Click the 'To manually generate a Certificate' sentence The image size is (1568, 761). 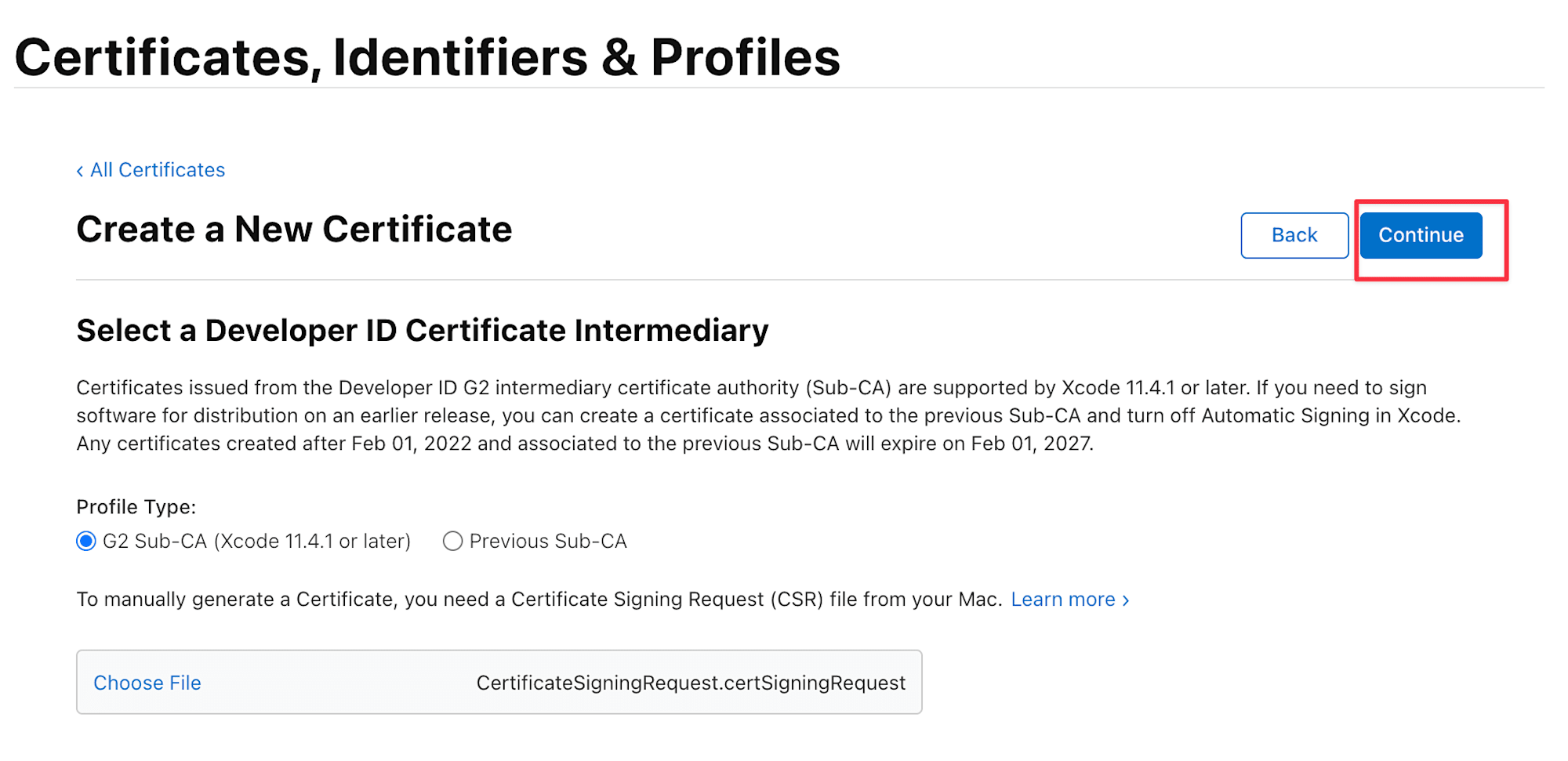click(539, 600)
